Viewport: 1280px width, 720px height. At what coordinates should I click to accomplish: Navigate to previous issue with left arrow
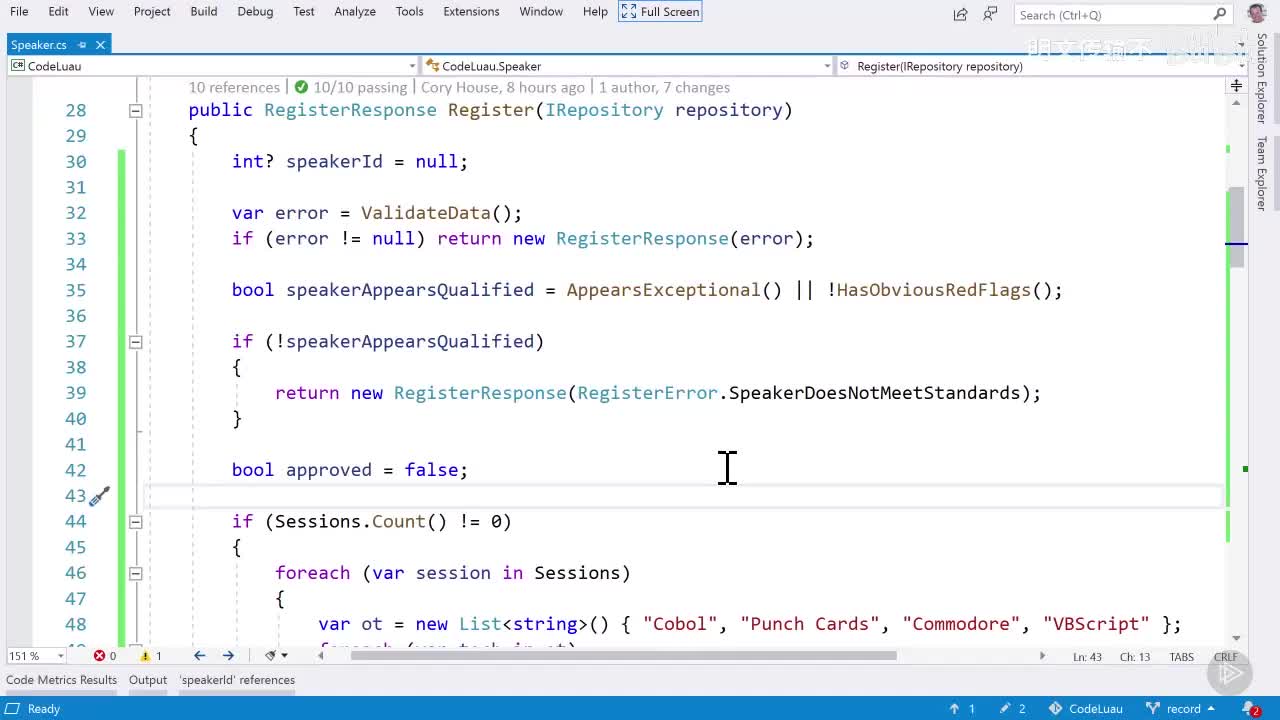pyautogui.click(x=199, y=656)
